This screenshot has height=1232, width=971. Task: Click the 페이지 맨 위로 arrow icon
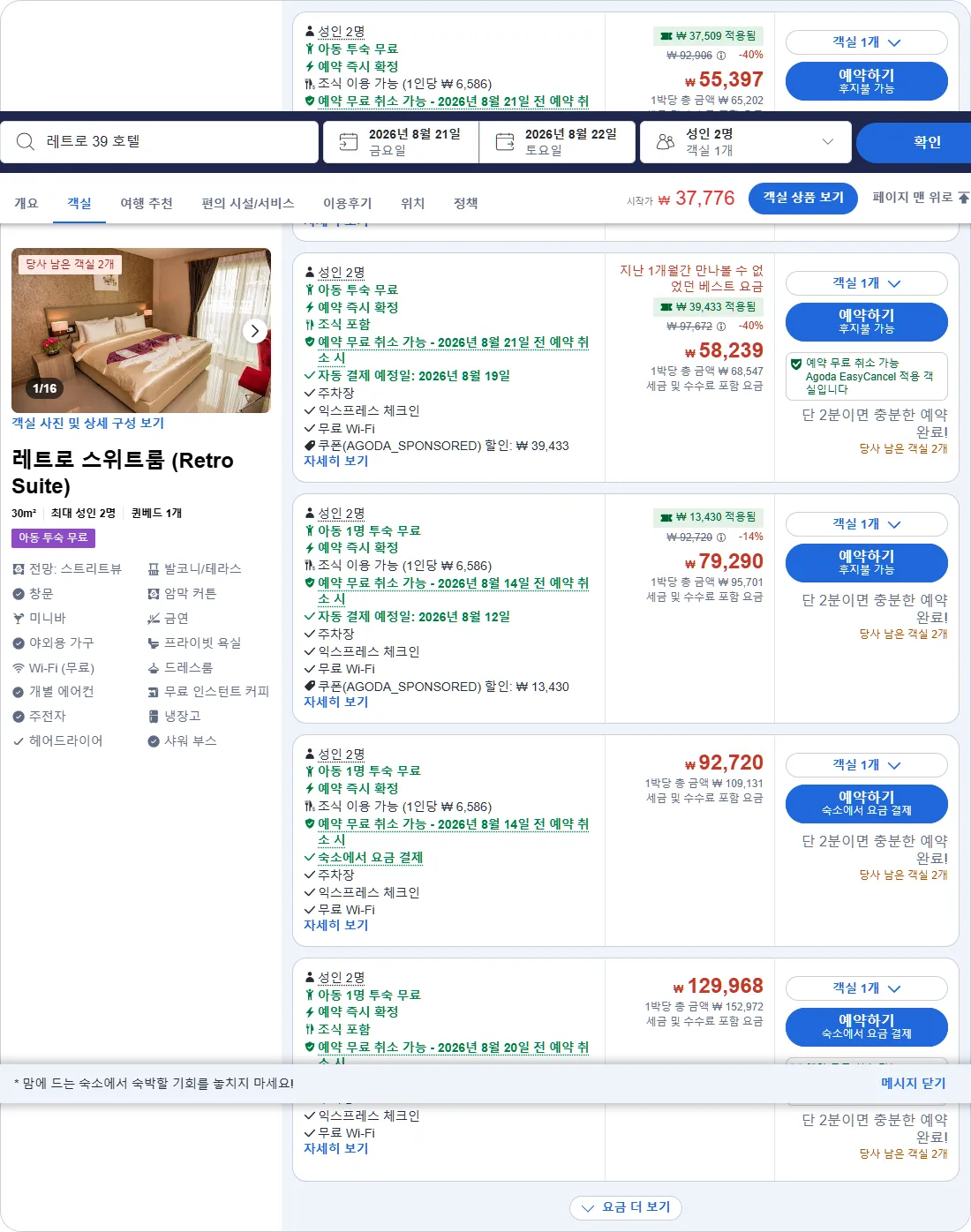click(x=963, y=198)
